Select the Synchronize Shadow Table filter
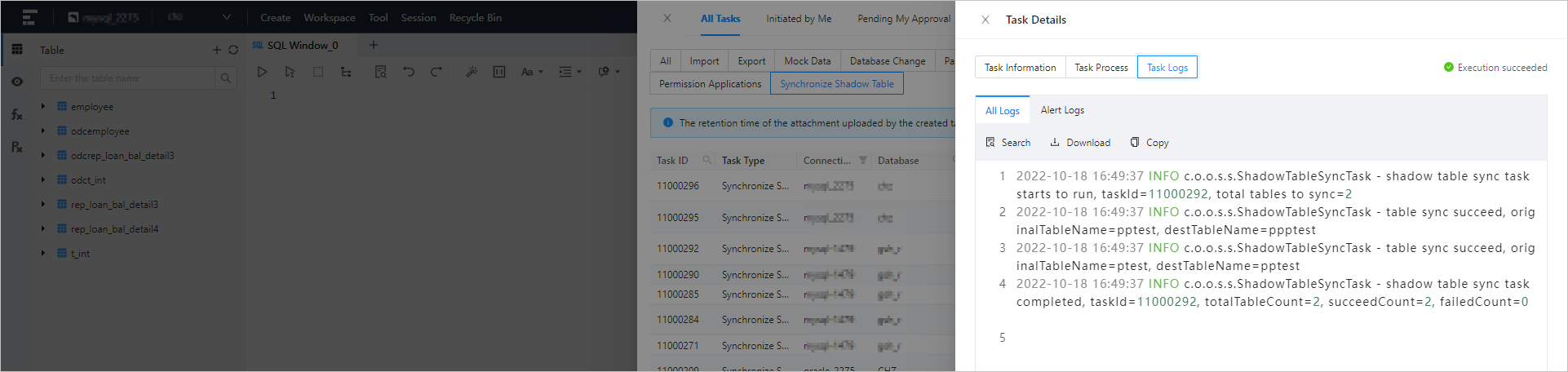Image resolution: width=1568 pixels, height=372 pixels. coord(837,84)
